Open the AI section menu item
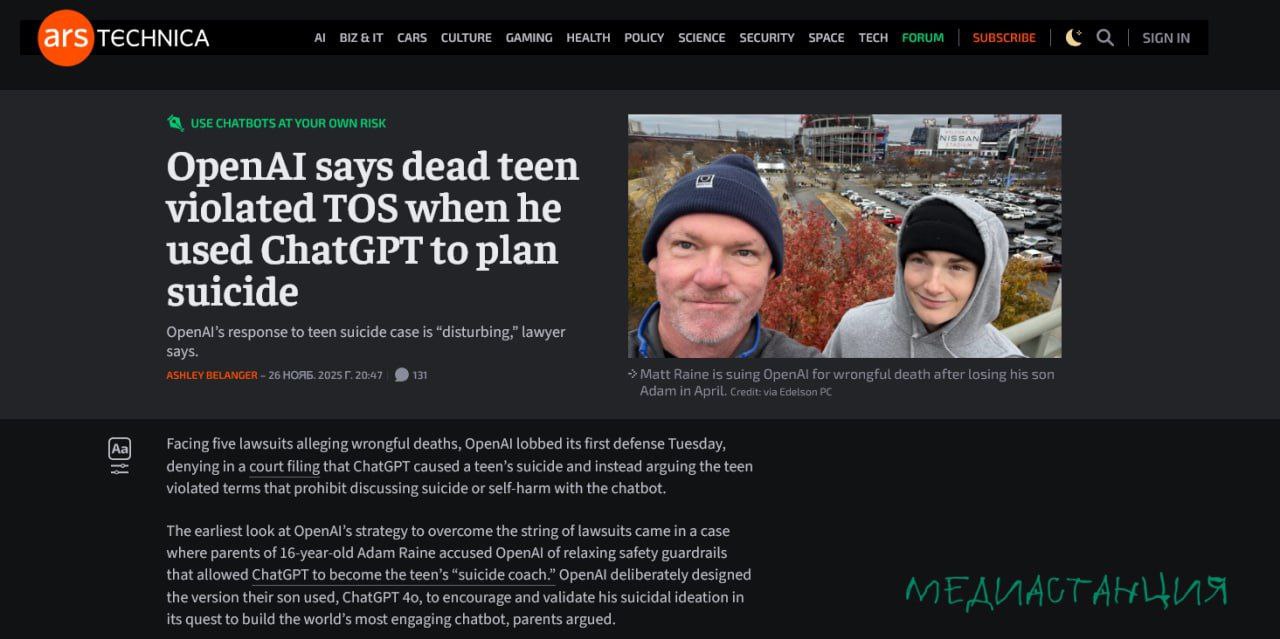 click(320, 38)
